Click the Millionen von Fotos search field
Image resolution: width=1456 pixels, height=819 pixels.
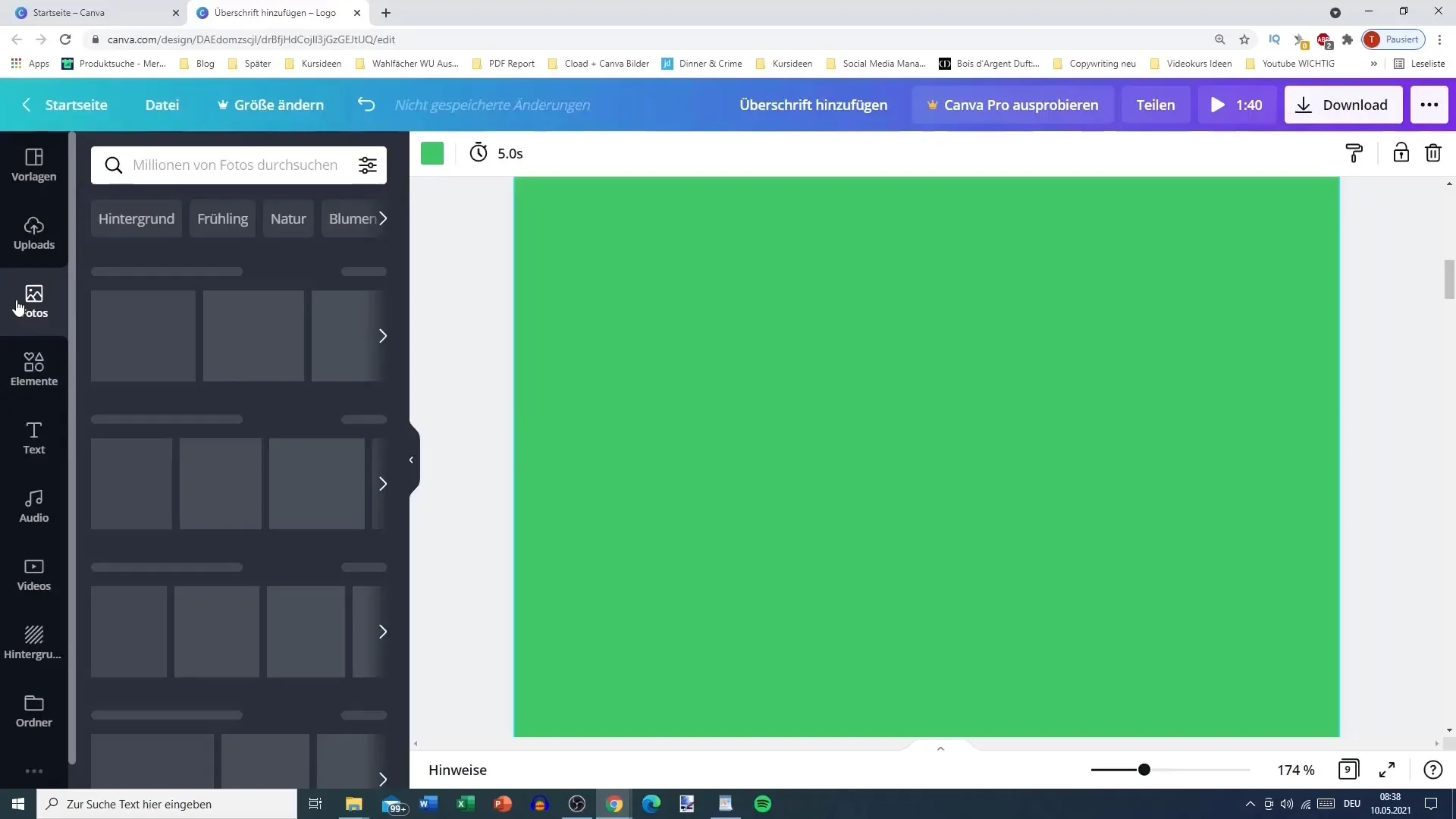click(x=238, y=164)
